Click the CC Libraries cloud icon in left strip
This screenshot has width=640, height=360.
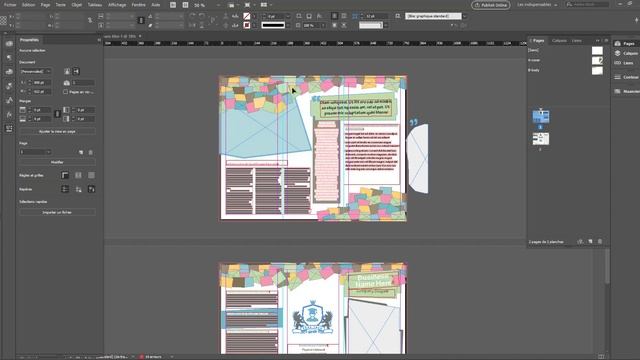tap(9, 43)
